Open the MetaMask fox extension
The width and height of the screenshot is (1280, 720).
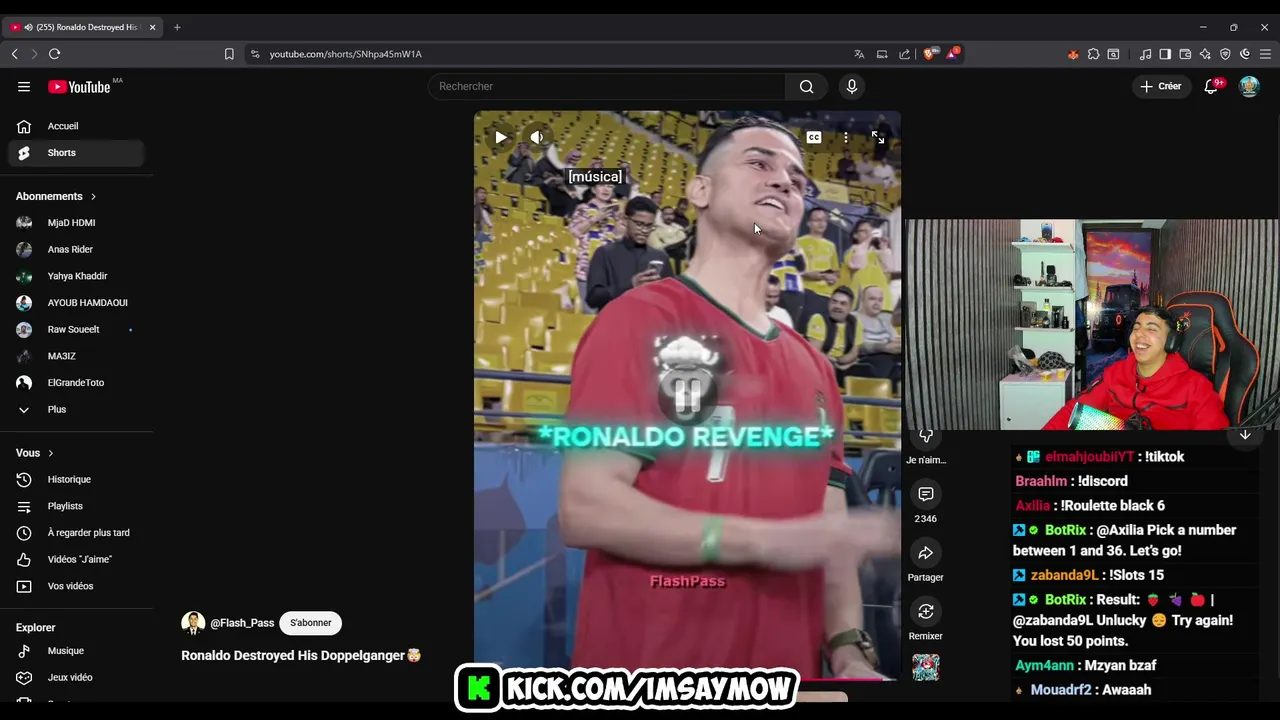[x=1073, y=54]
